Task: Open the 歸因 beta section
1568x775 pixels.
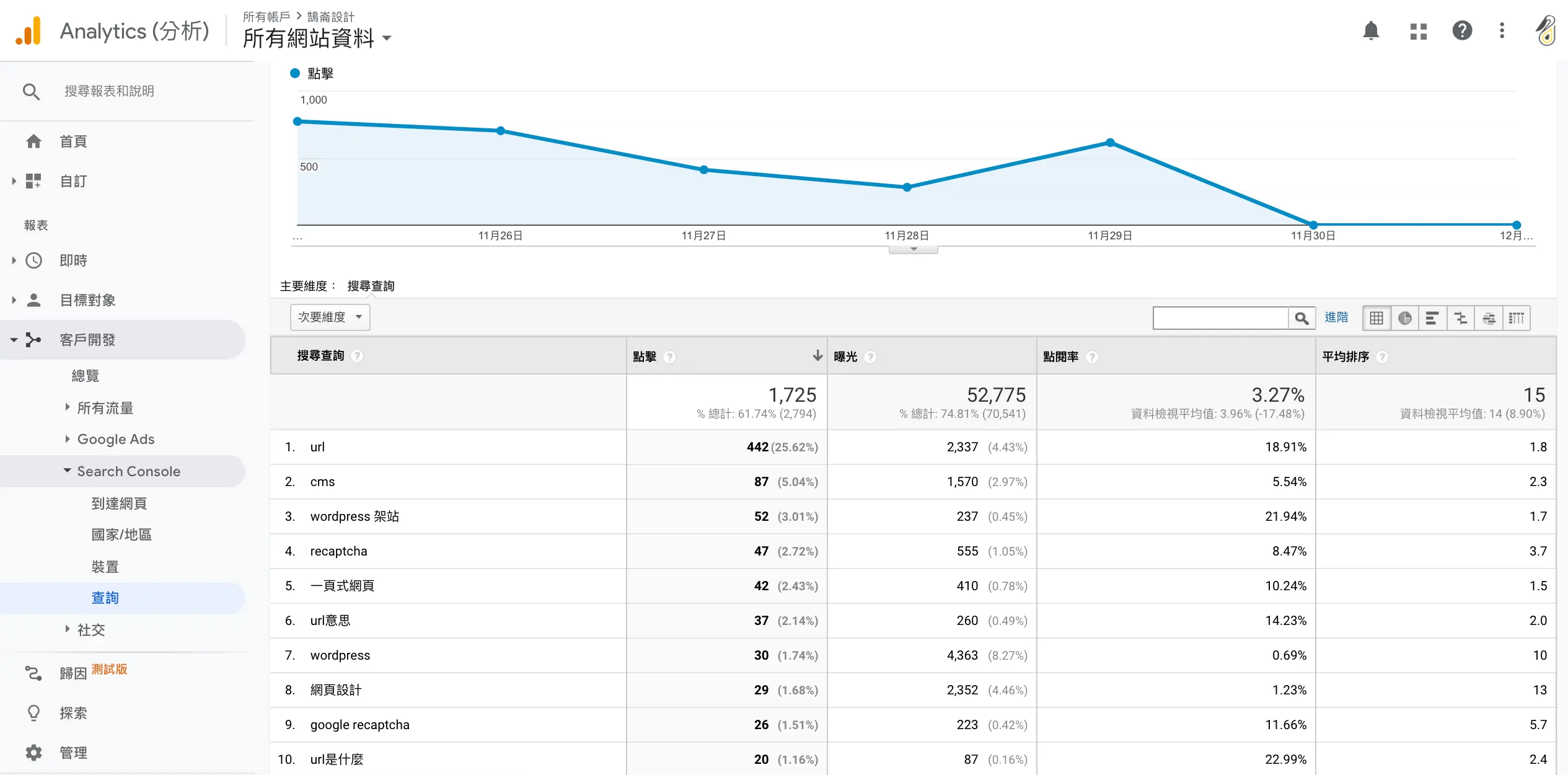Action: (73, 673)
